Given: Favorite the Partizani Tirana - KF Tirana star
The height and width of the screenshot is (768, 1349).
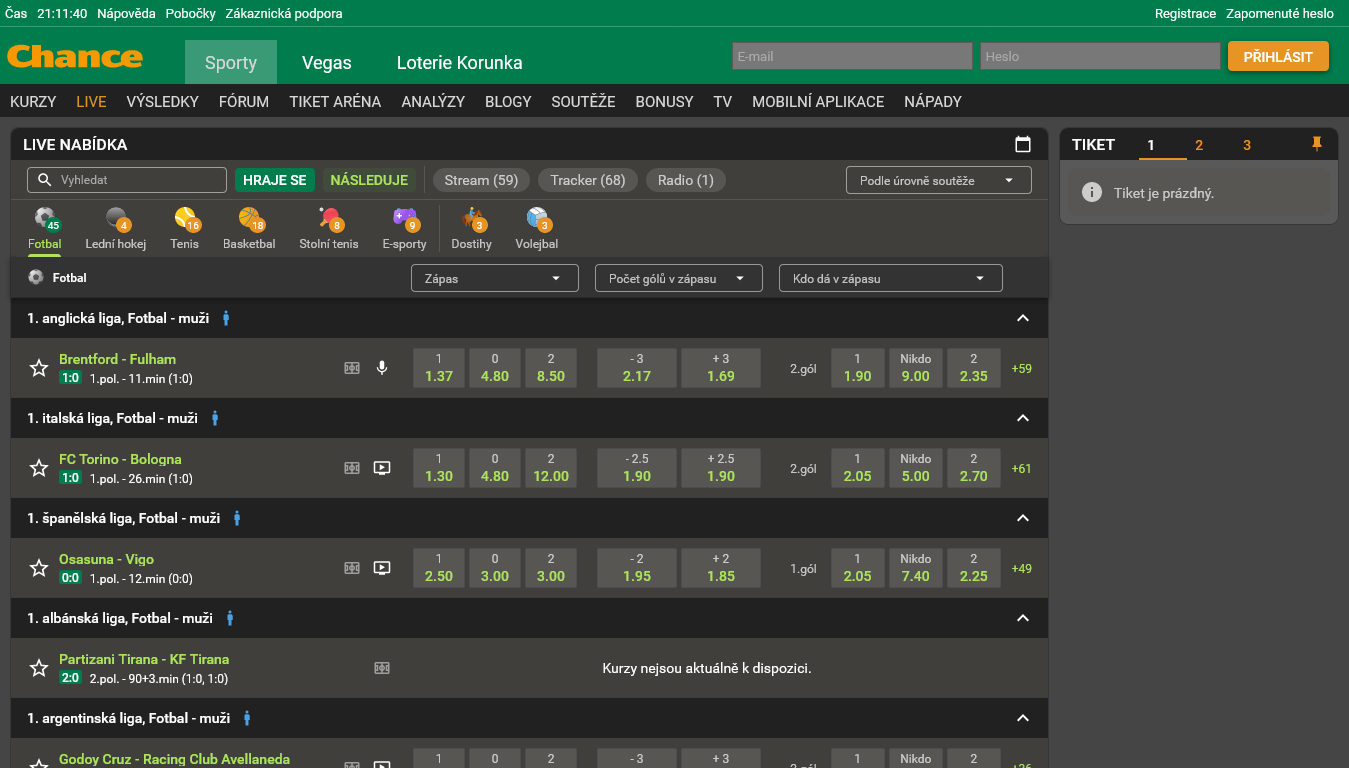Looking at the screenshot, I should point(39,668).
